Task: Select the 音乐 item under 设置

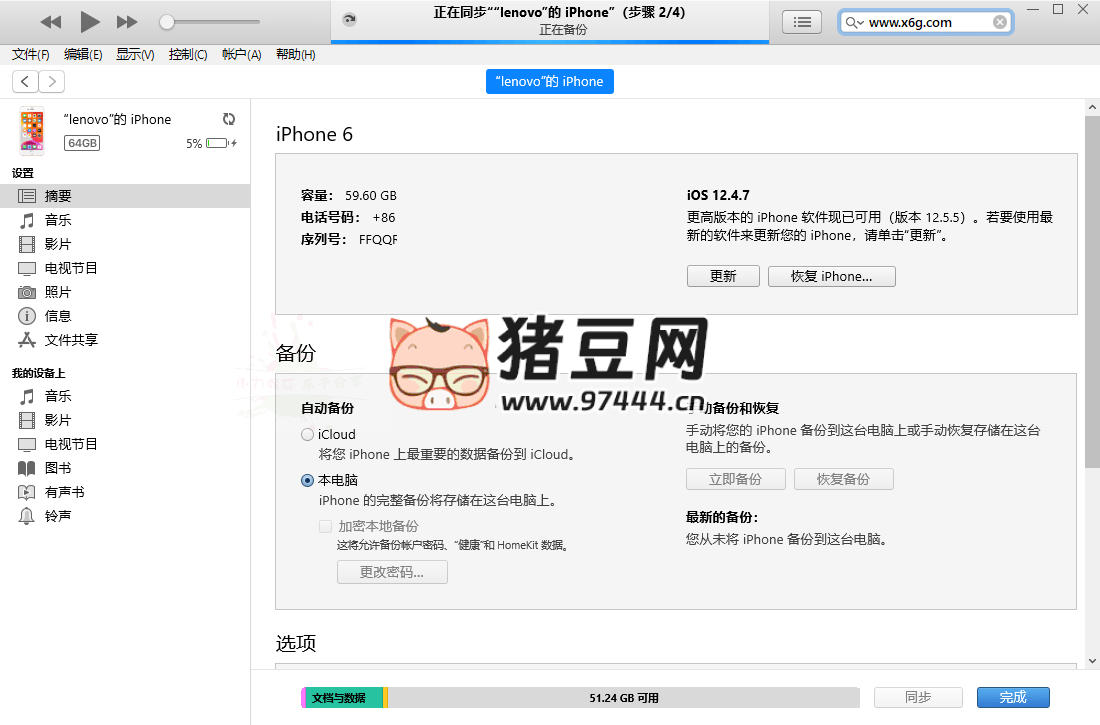Action: (x=58, y=219)
